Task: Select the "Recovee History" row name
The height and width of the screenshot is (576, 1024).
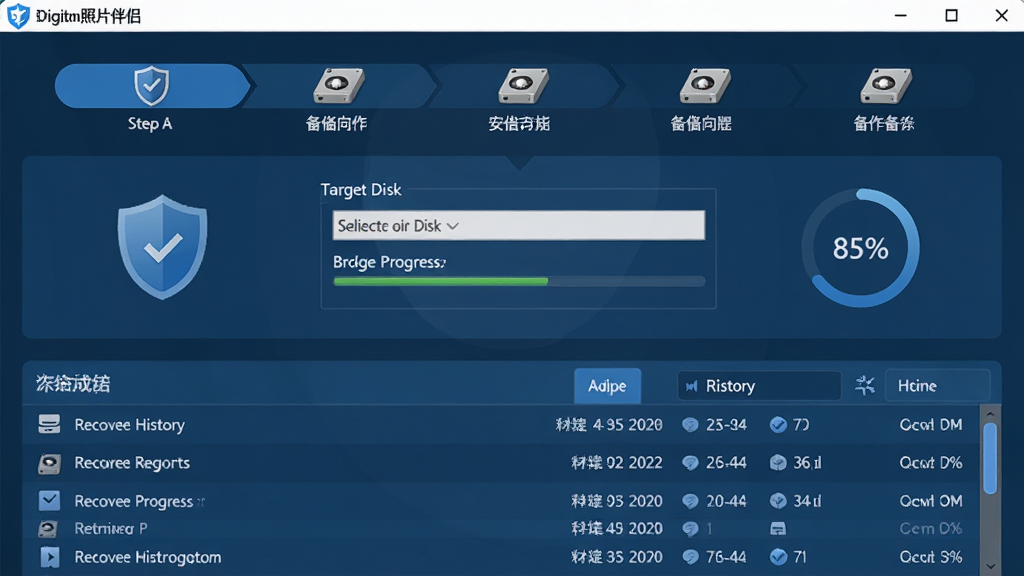Action: 129,425
